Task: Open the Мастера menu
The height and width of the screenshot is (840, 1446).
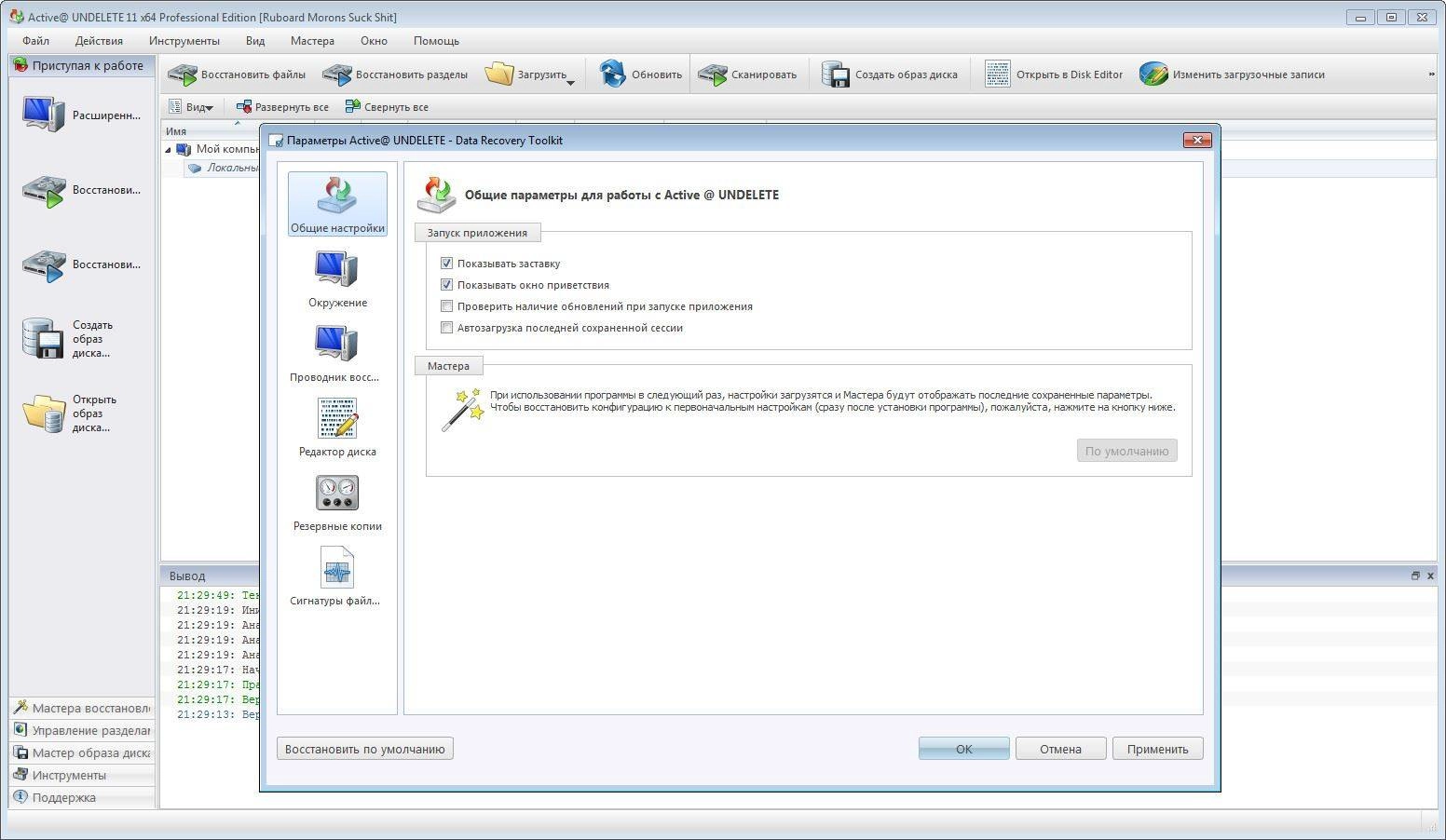Action: (312, 41)
